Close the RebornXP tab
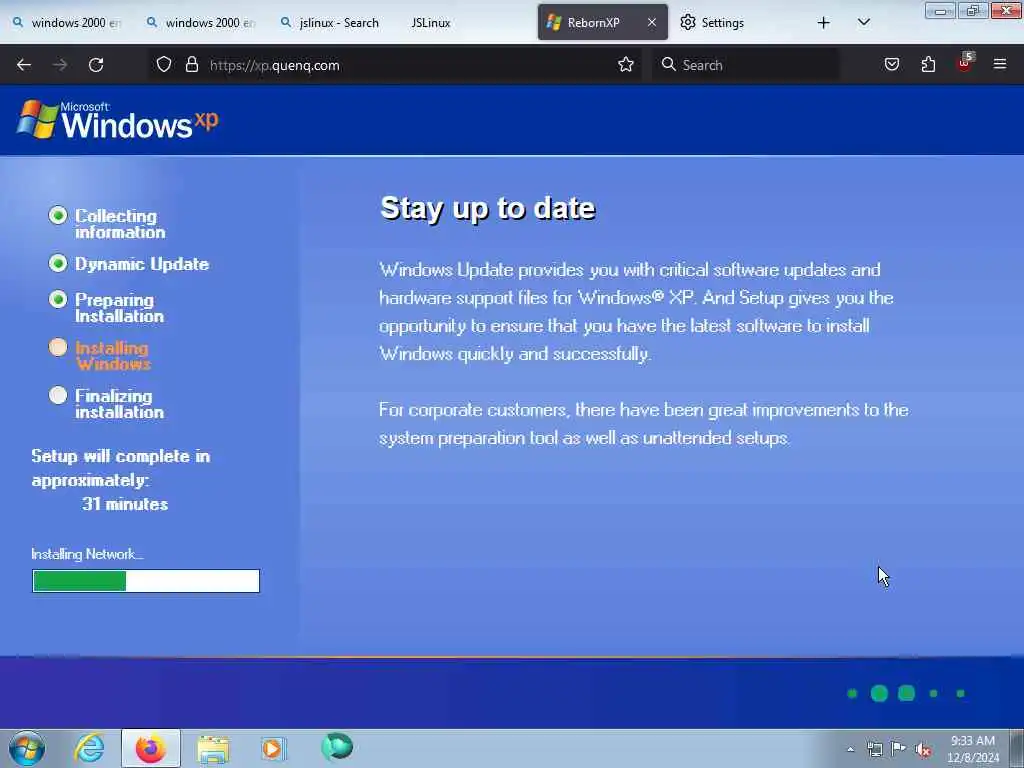Viewport: 1024px width, 768px height. pyautogui.click(x=652, y=22)
